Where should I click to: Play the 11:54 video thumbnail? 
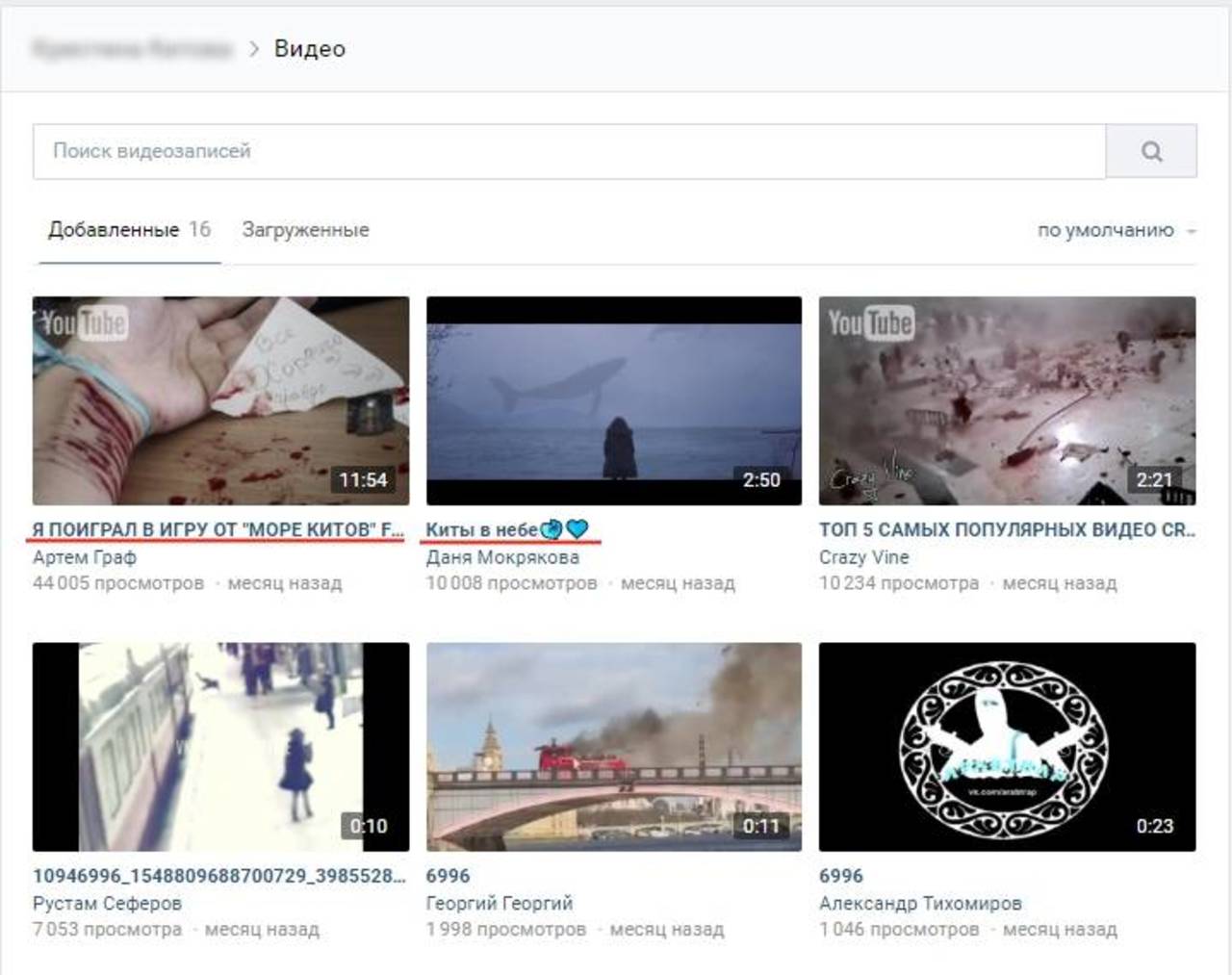point(220,400)
